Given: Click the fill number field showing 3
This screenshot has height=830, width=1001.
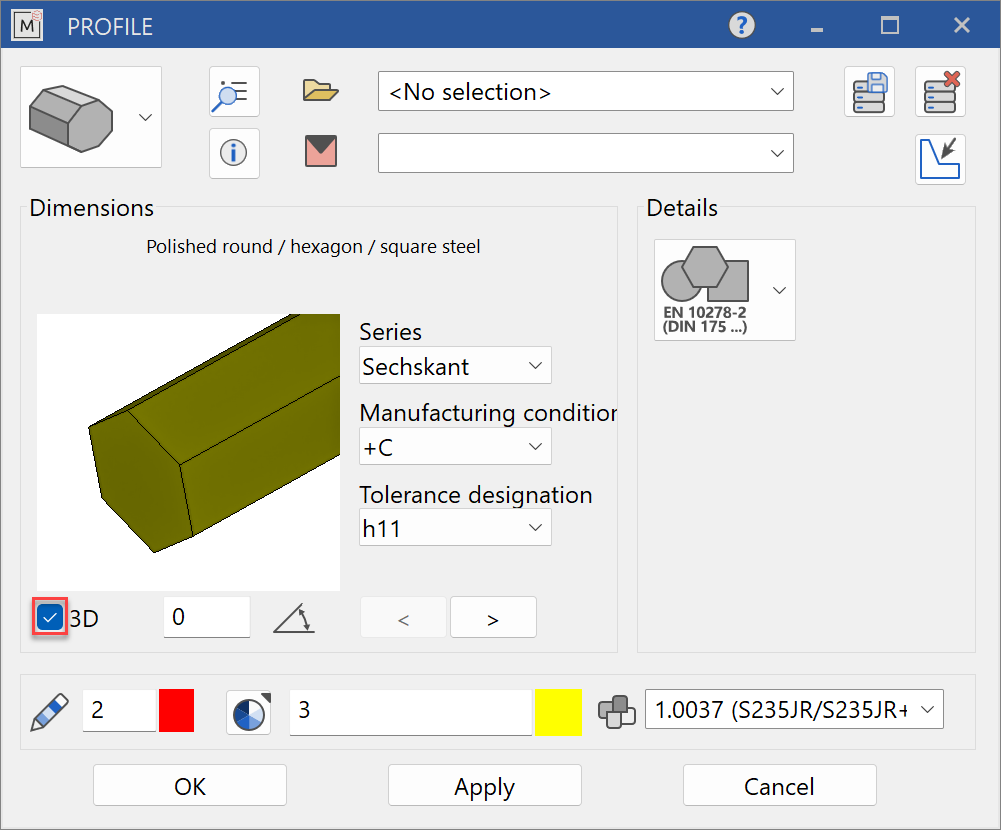Looking at the screenshot, I should pyautogui.click(x=411, y=712).
